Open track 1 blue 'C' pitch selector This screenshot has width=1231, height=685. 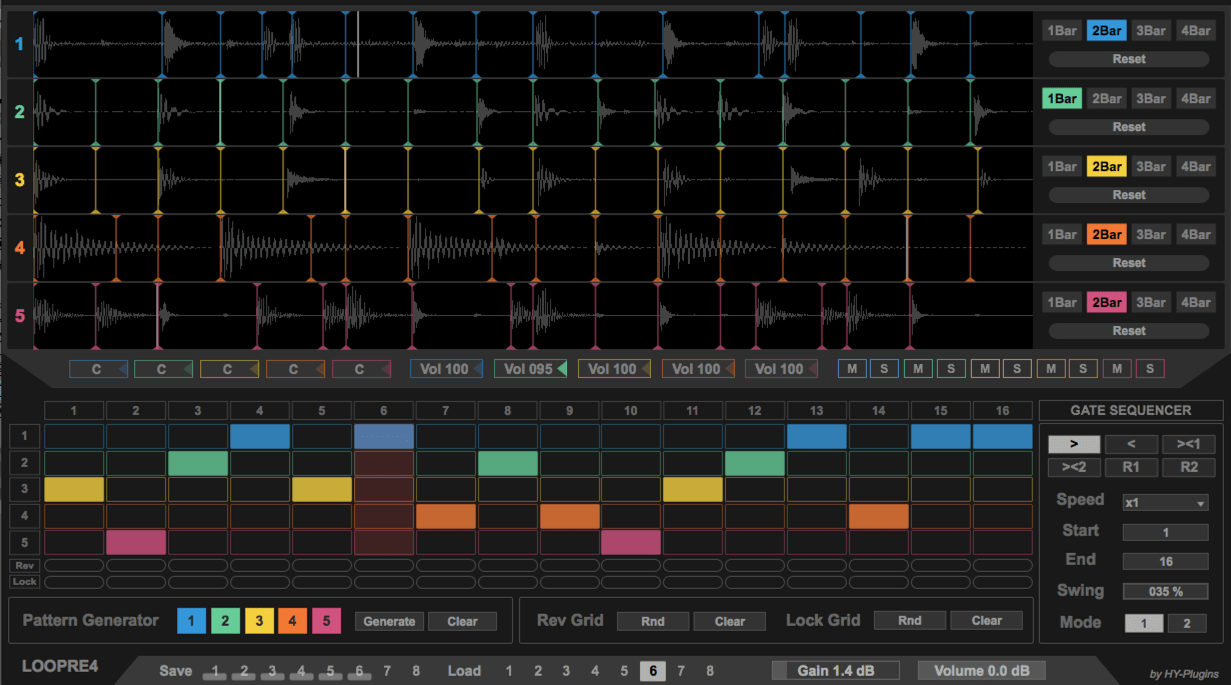97,369
